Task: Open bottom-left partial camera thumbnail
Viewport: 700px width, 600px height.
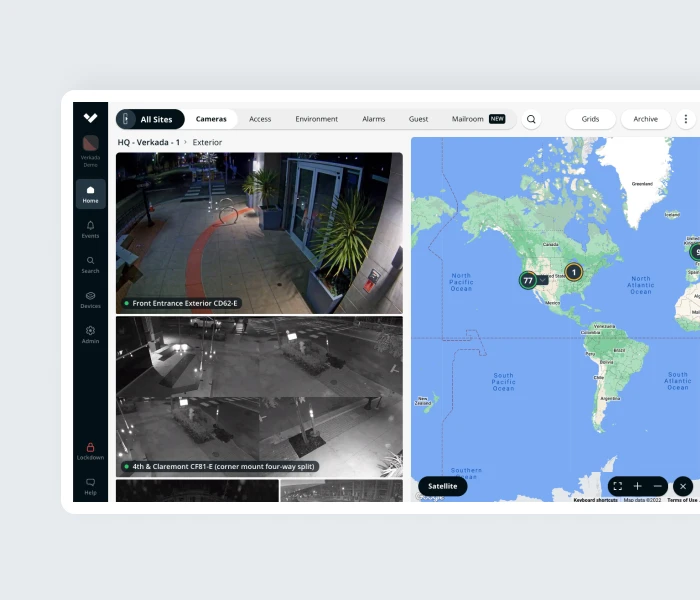Action: pyautogui.click(x=197, y=491)
